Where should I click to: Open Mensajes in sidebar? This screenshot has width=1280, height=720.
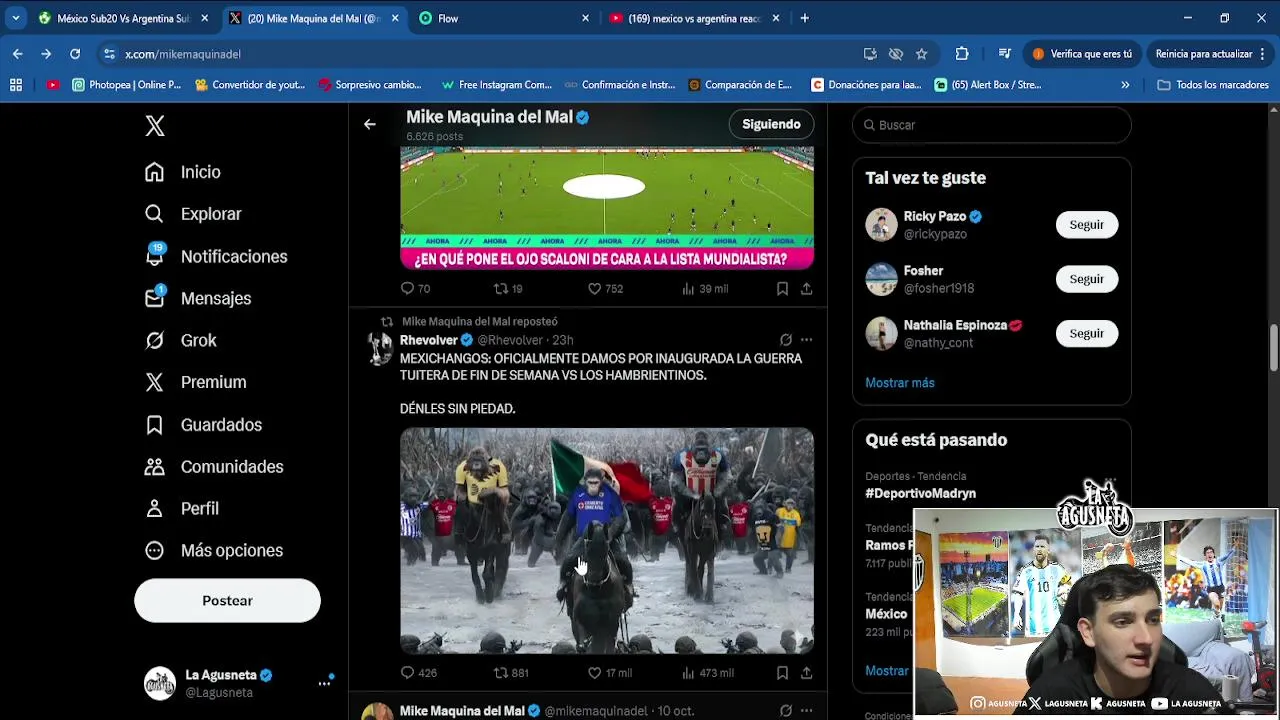[197, 298]
